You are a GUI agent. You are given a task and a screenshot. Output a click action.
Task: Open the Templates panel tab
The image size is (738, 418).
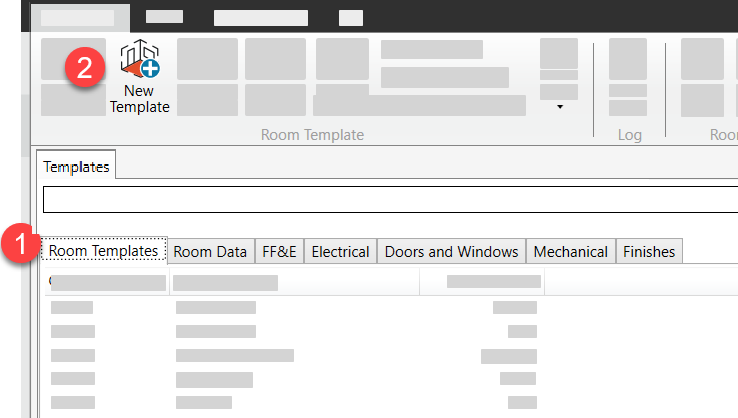point(76,167)
